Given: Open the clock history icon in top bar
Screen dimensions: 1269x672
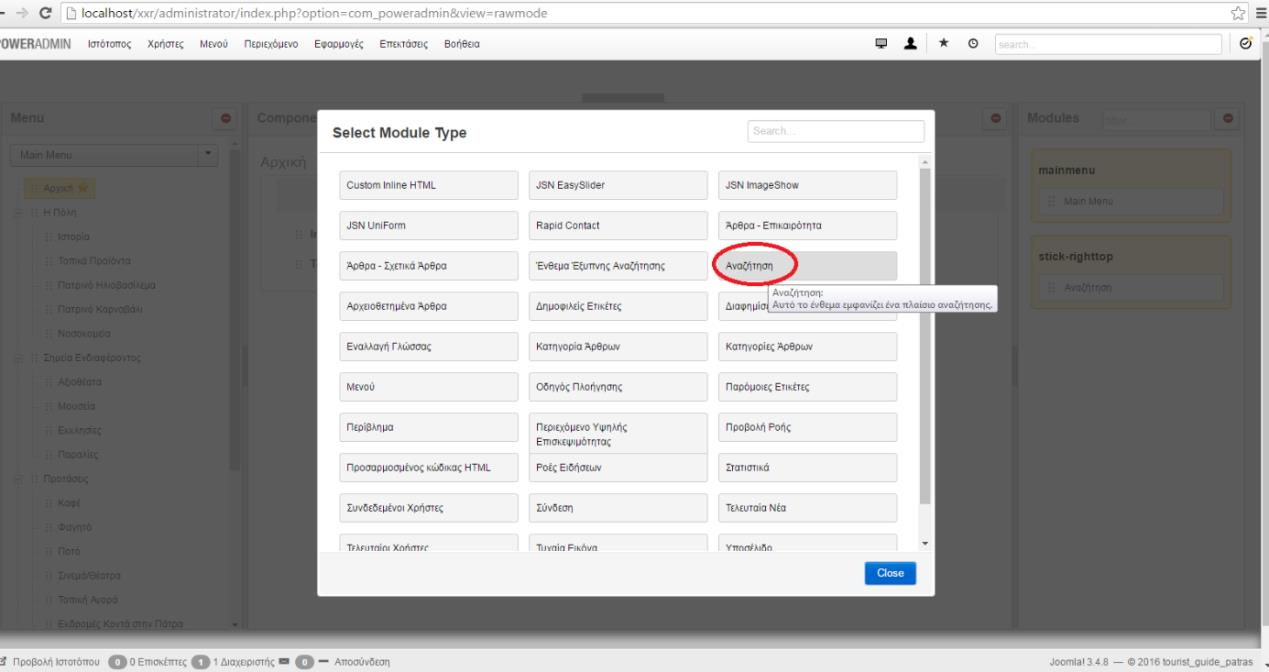Looking at the screenshot, I should pyautogui.click(x=974, y=44).
